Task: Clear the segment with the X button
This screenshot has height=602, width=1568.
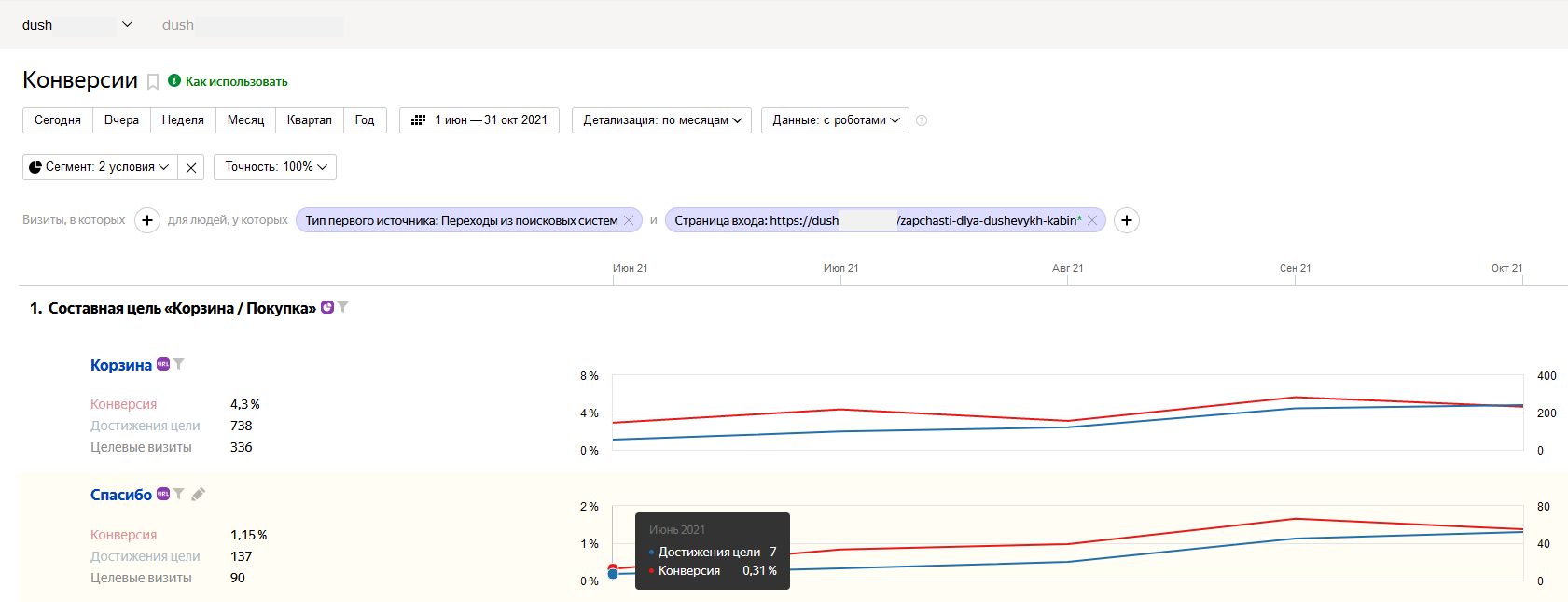Action: coord(191,167)
